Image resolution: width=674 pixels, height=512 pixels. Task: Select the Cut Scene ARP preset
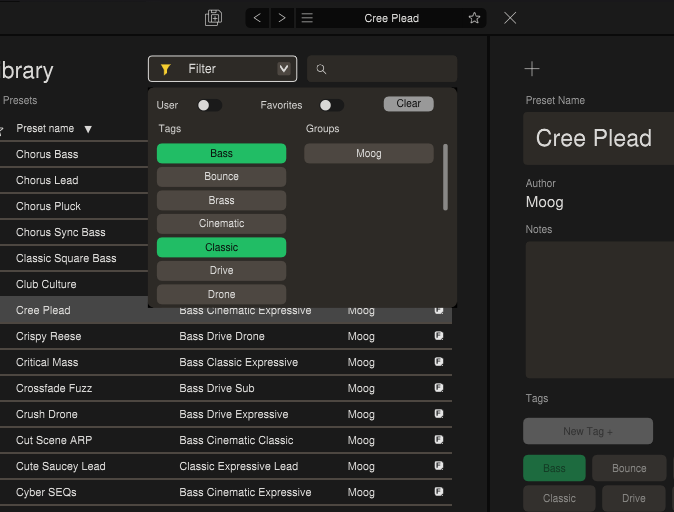point(226,440)
